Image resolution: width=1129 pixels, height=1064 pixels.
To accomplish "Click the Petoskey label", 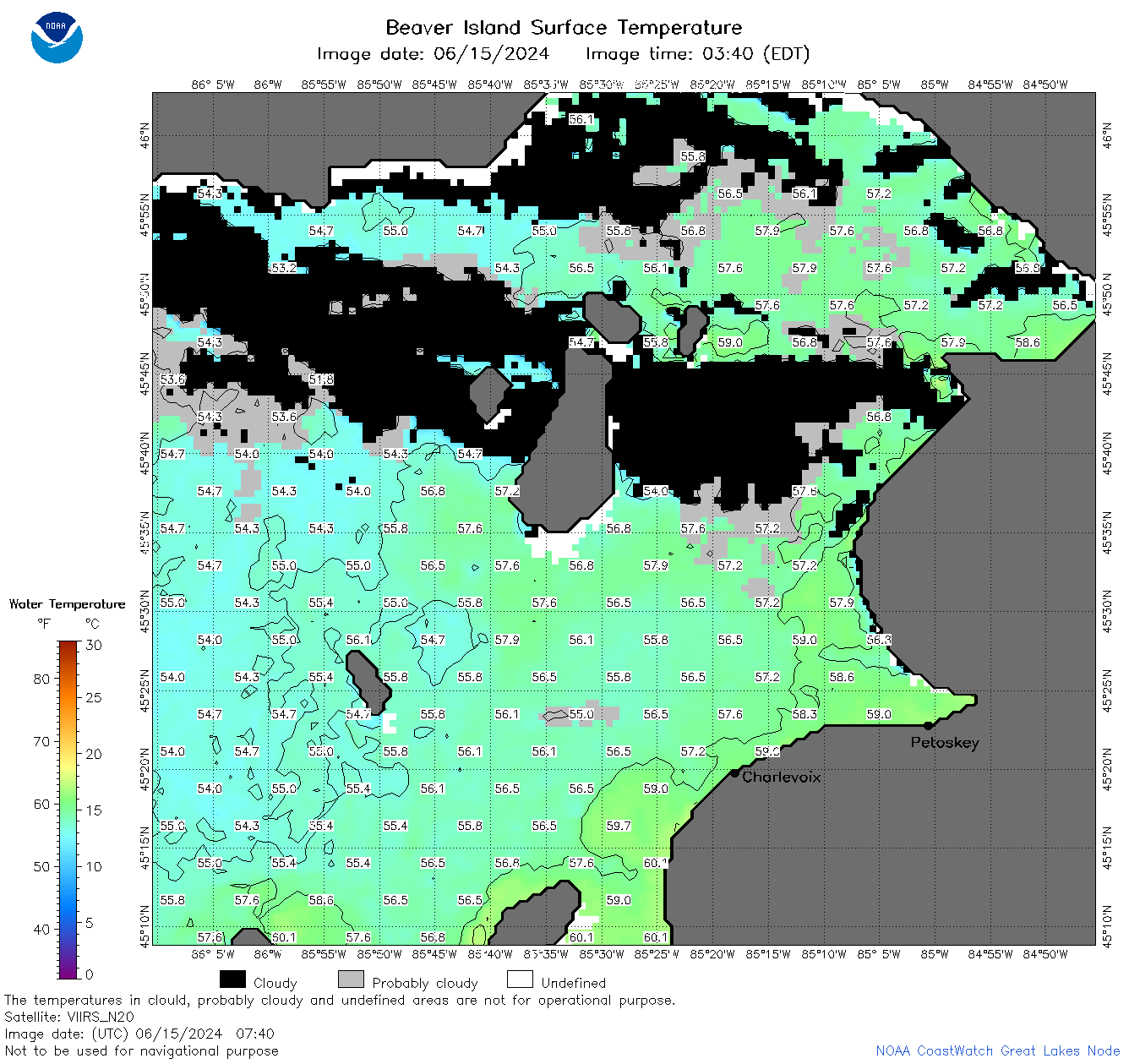I will point(945,743).
